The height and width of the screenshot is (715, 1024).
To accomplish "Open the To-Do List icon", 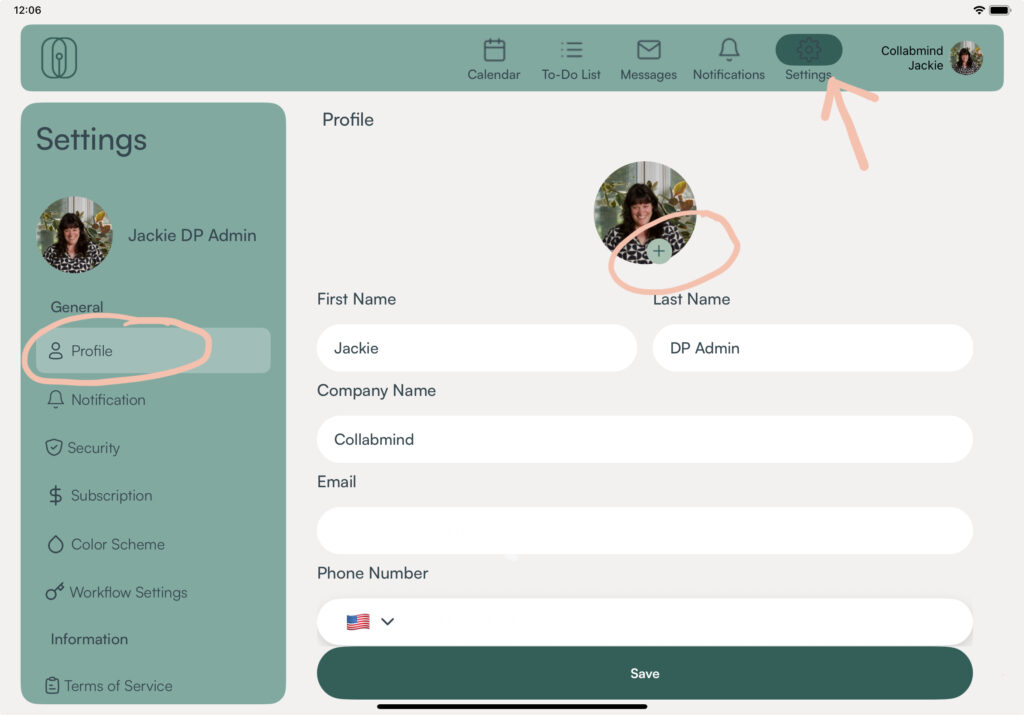I will [x=571, y=50].
